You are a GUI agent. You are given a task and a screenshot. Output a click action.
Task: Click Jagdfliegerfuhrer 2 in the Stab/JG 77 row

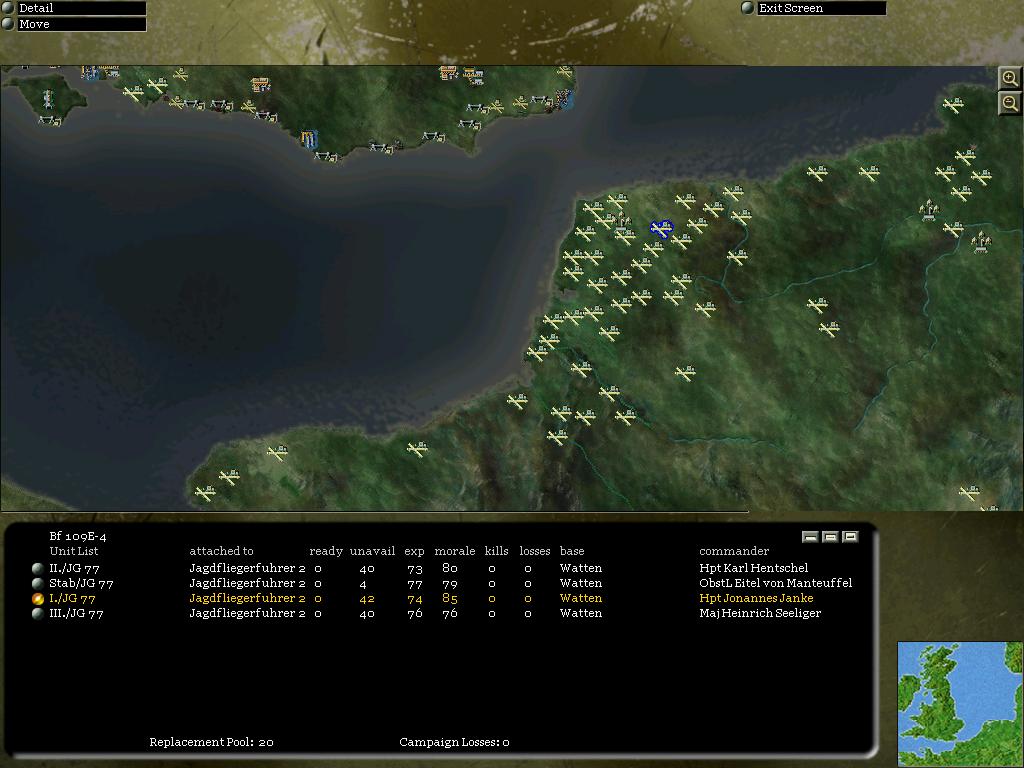click(x=247, y=583)
